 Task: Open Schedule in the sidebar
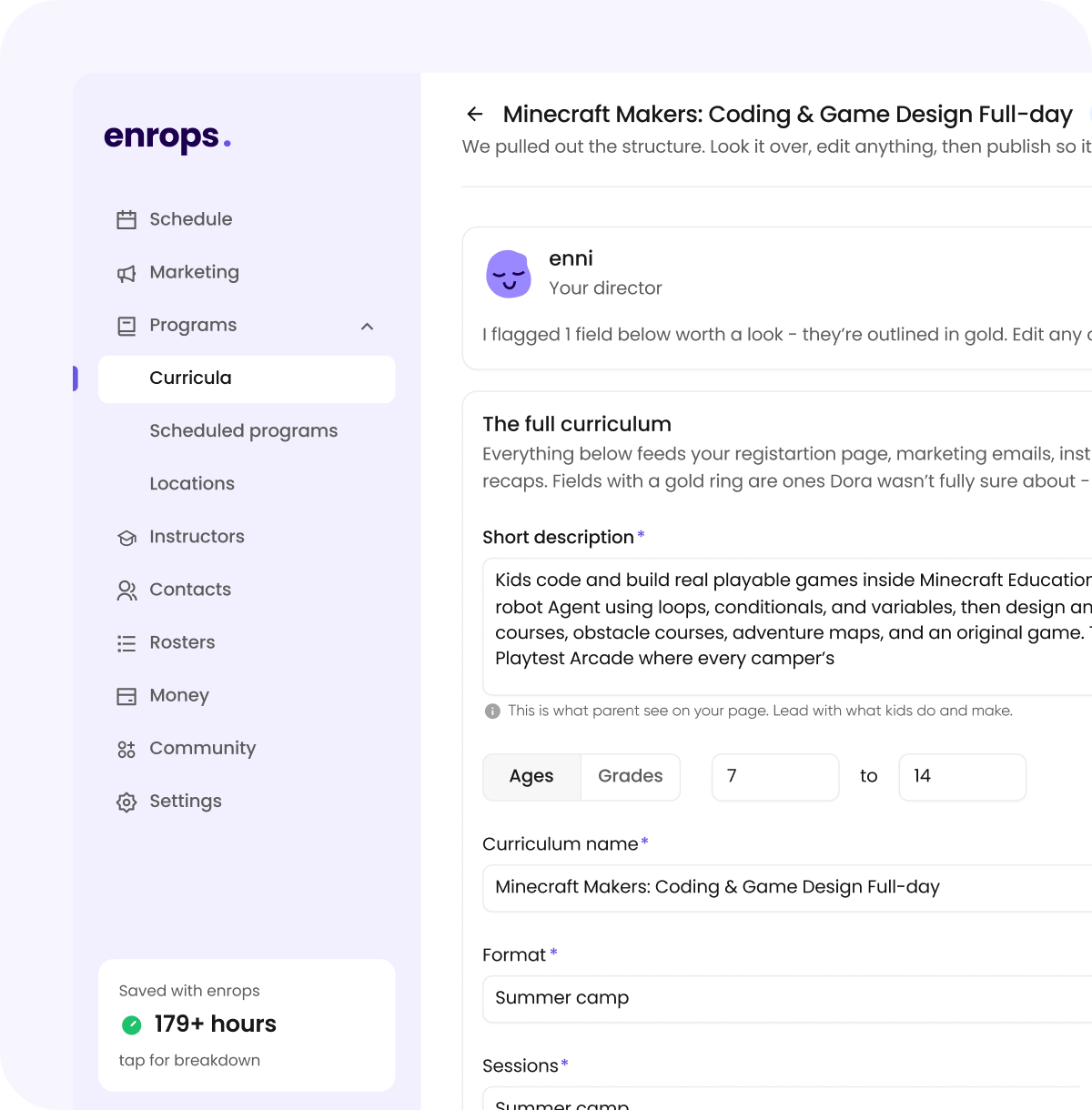(247, 219)
